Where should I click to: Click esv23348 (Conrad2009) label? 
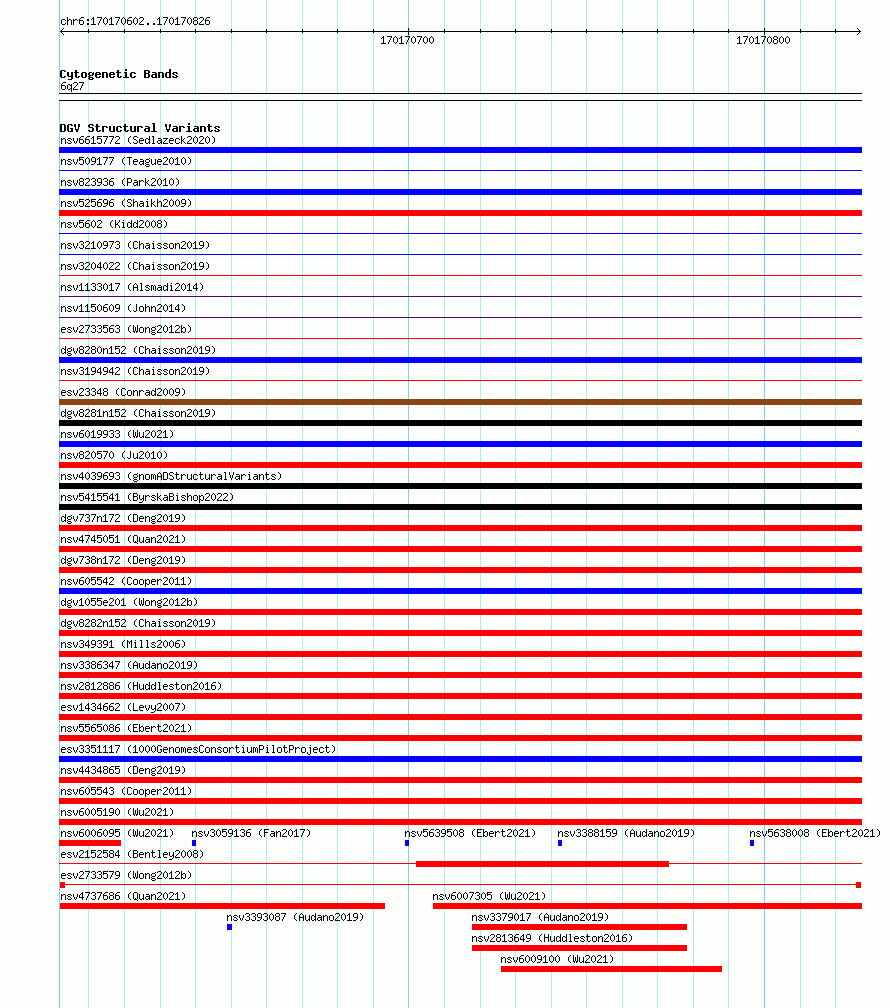coord(123,392)
